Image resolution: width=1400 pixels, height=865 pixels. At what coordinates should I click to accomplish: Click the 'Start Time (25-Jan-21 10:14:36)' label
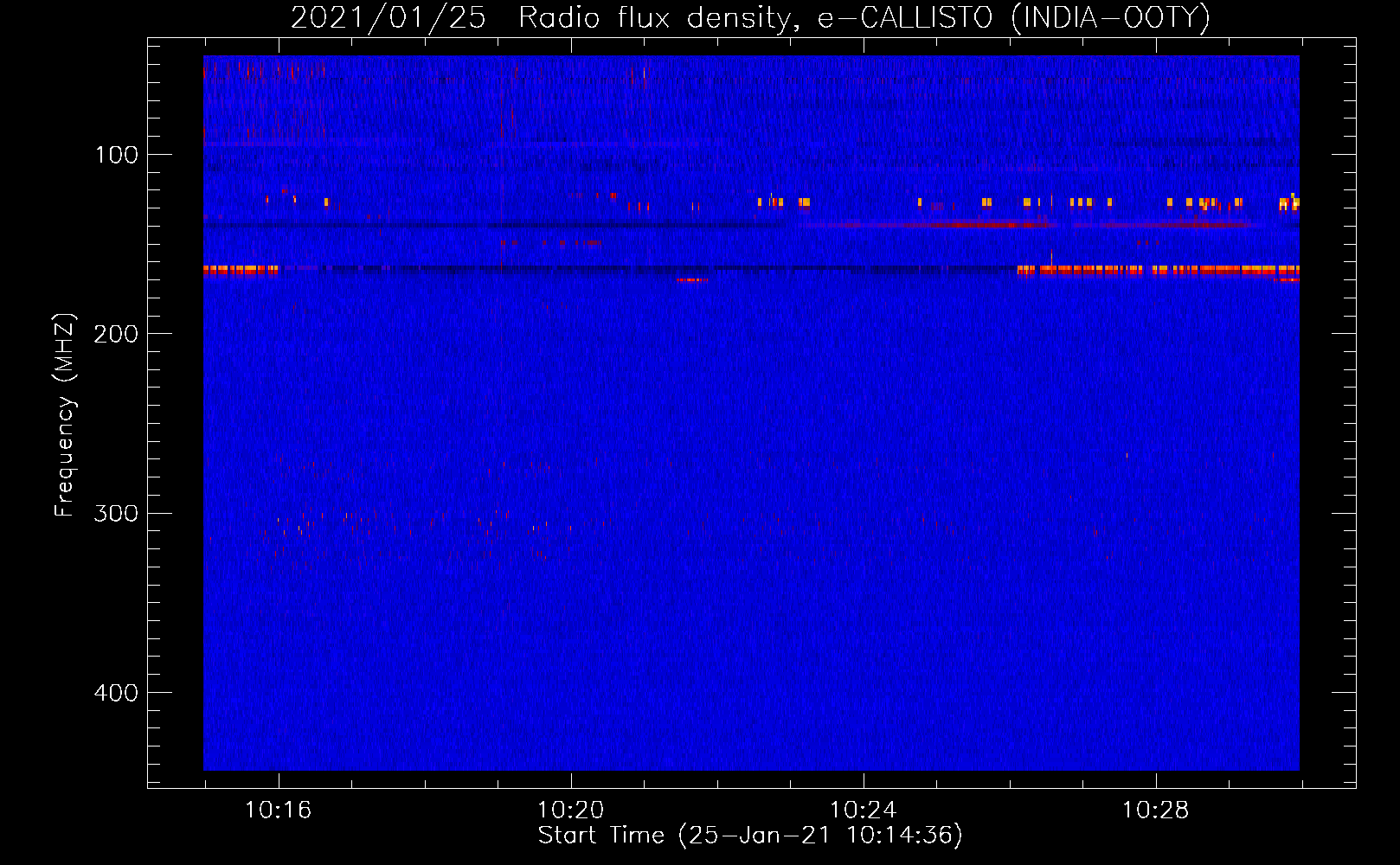point(750,836)
